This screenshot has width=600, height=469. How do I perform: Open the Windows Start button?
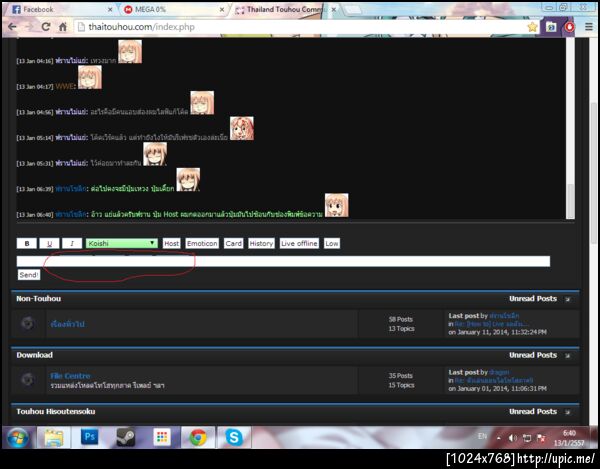pos(18,437)
